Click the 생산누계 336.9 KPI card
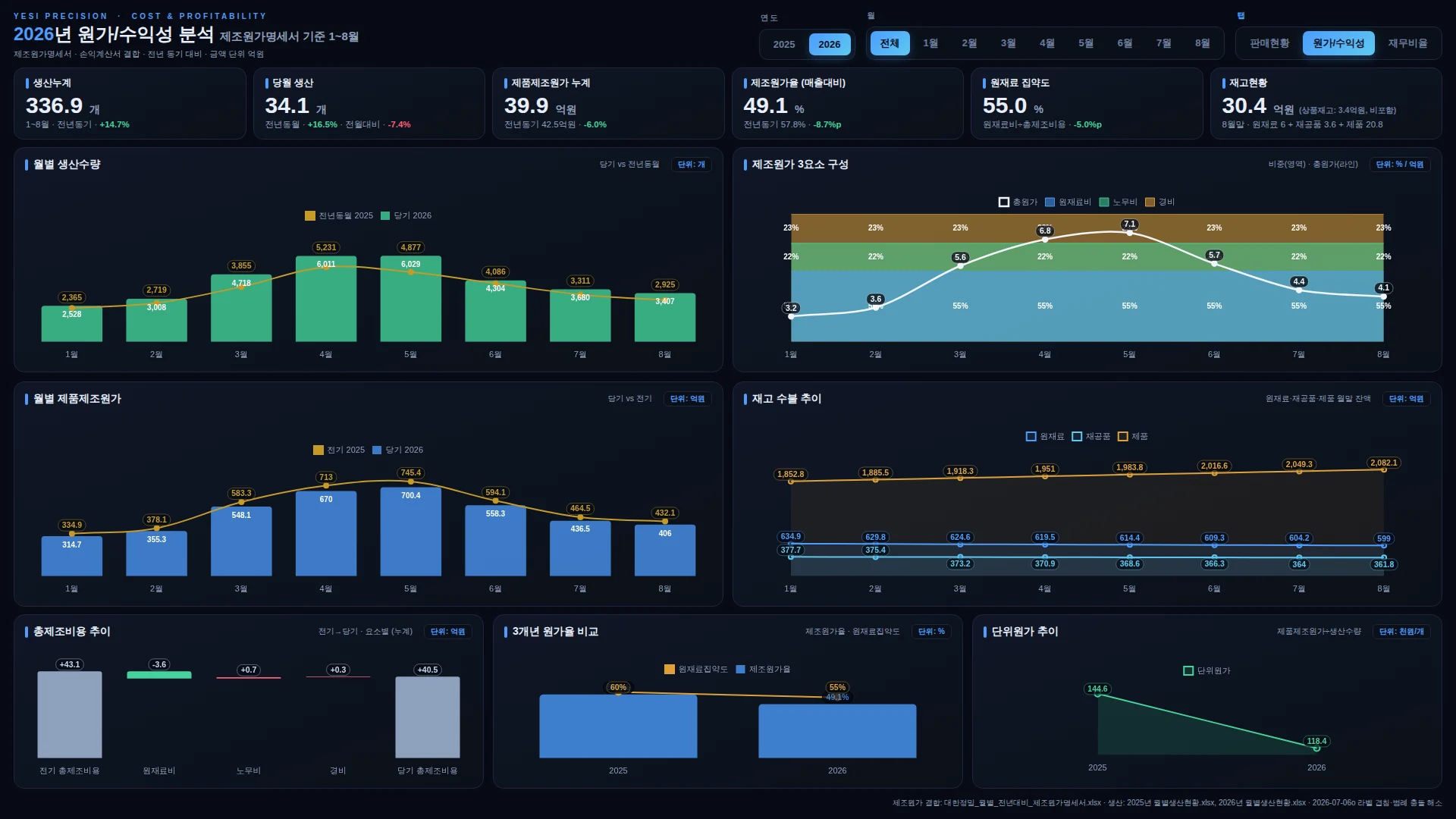This screenshot has height=819, width=1456. pos(130,103)
